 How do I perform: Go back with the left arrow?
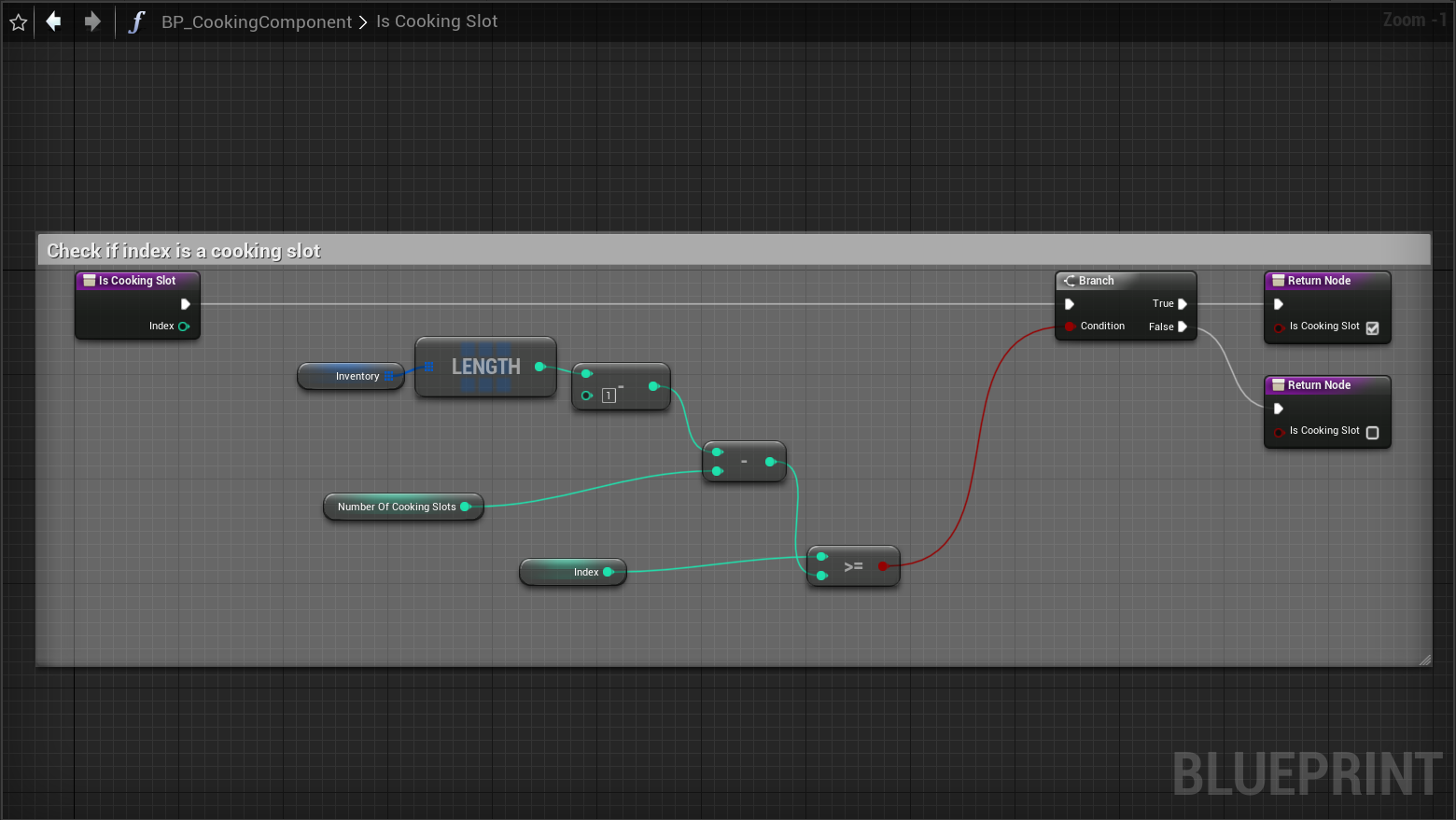click(x=54, y=21)
